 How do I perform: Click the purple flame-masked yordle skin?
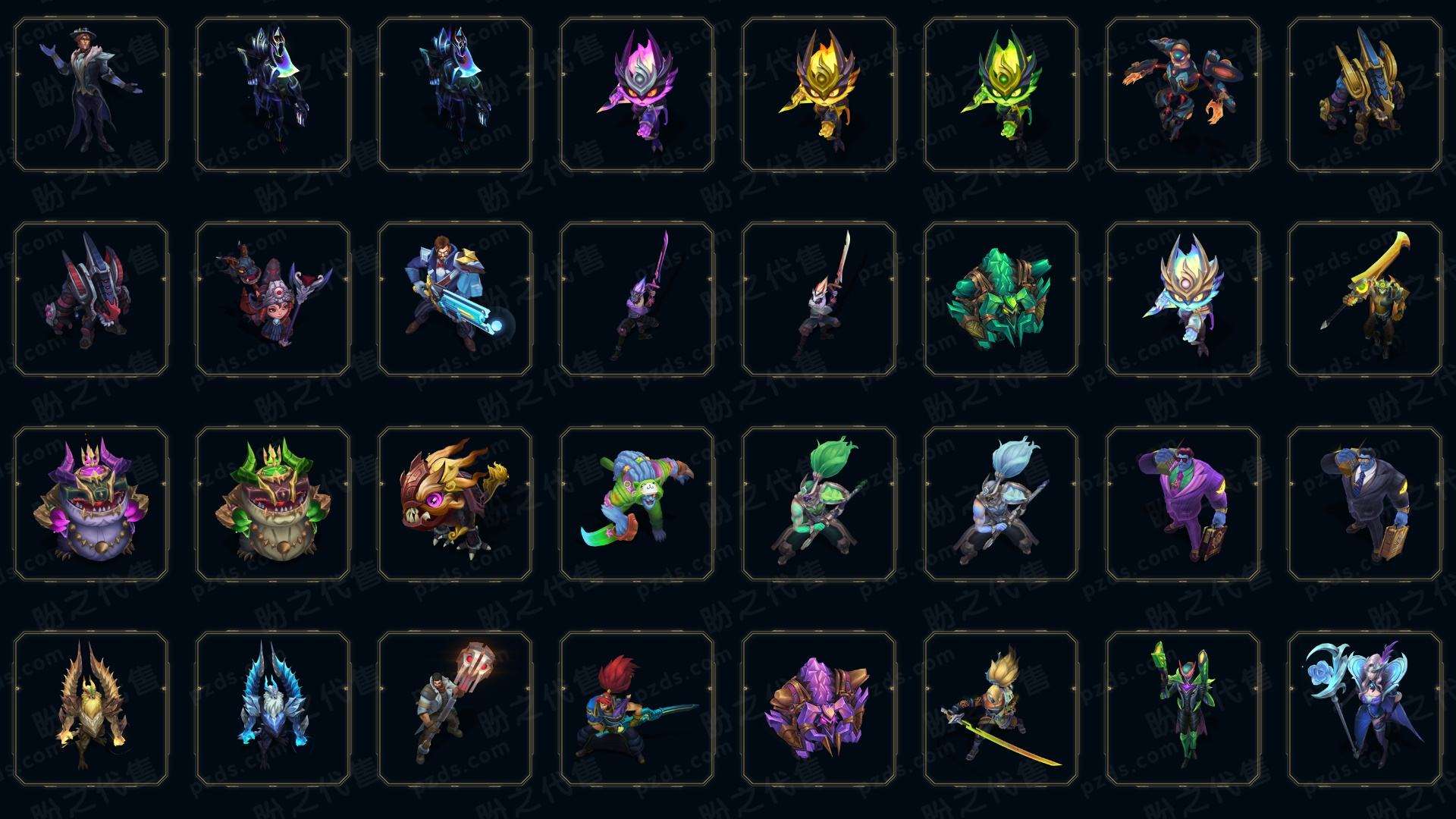(637, 95)
